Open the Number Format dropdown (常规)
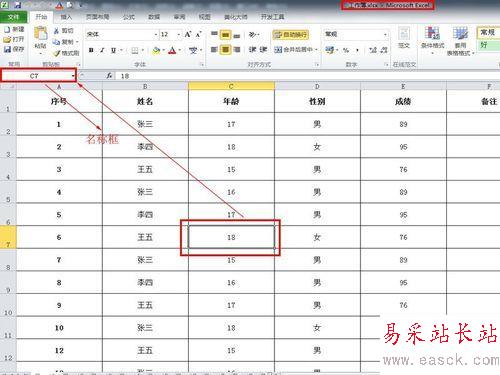Viewport: 500px width, 375px height. tap(385, 34)
